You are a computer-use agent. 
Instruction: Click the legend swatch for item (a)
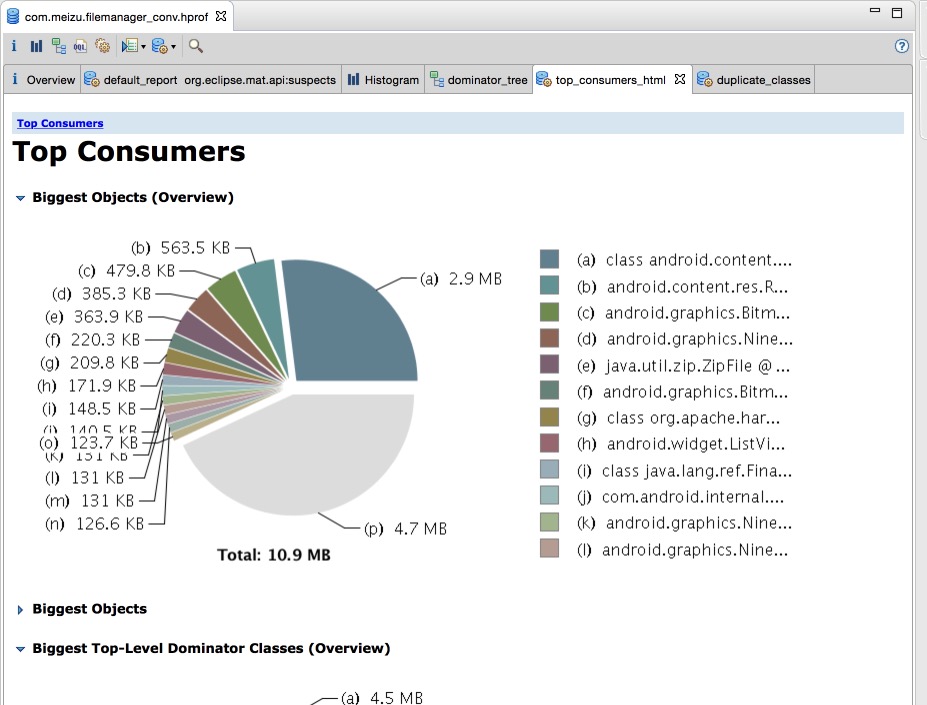coord(549,259)
